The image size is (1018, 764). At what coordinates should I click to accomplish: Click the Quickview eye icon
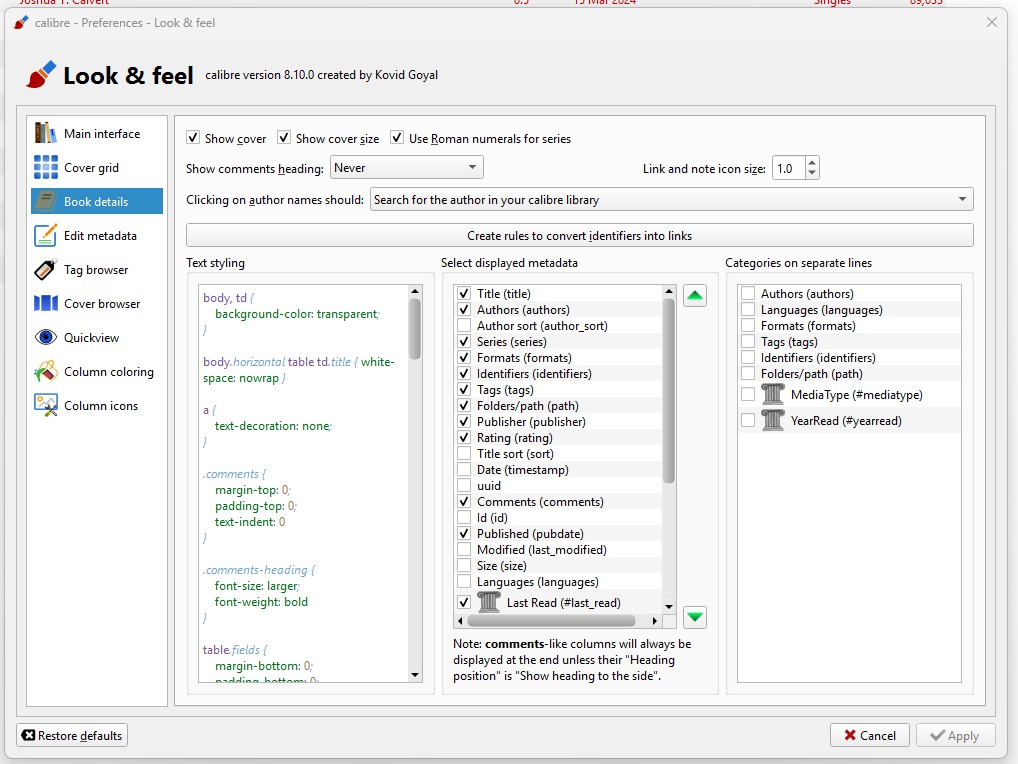pyautogui.click(x=45, y=338)
